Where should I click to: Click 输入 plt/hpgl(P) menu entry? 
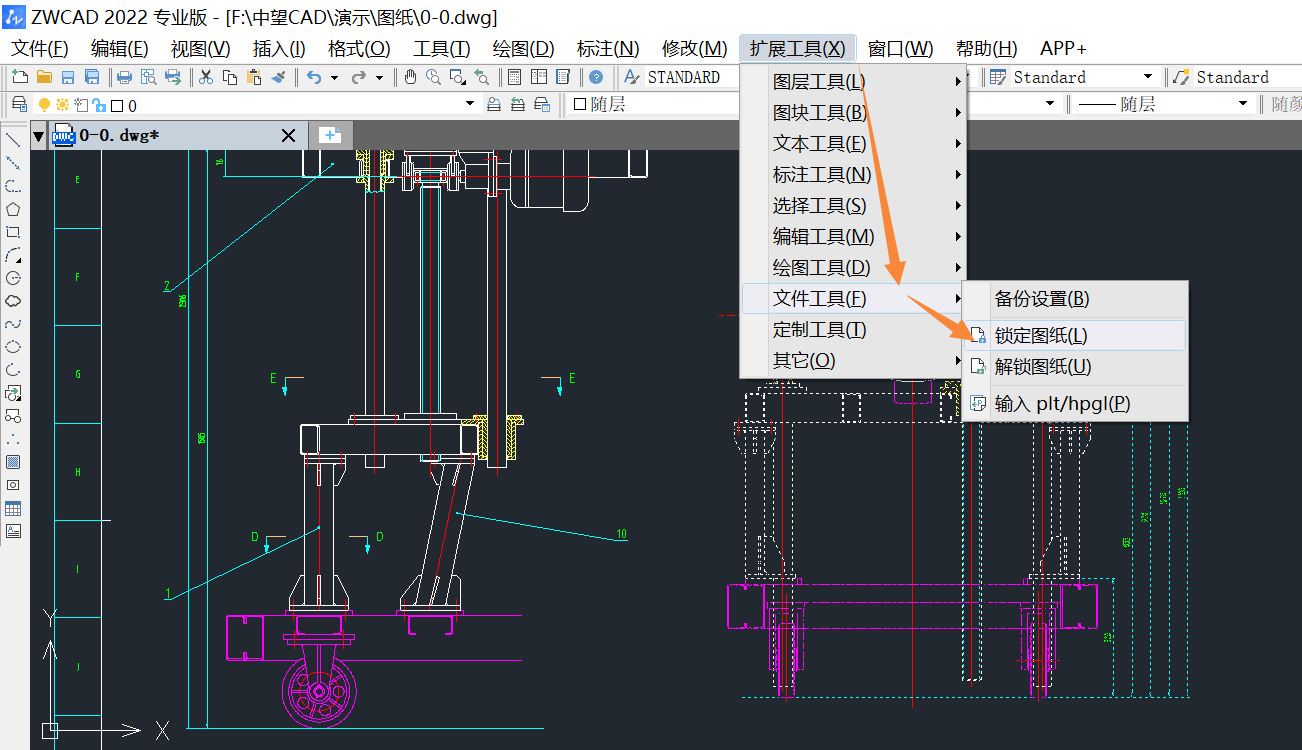point(1075,404)
